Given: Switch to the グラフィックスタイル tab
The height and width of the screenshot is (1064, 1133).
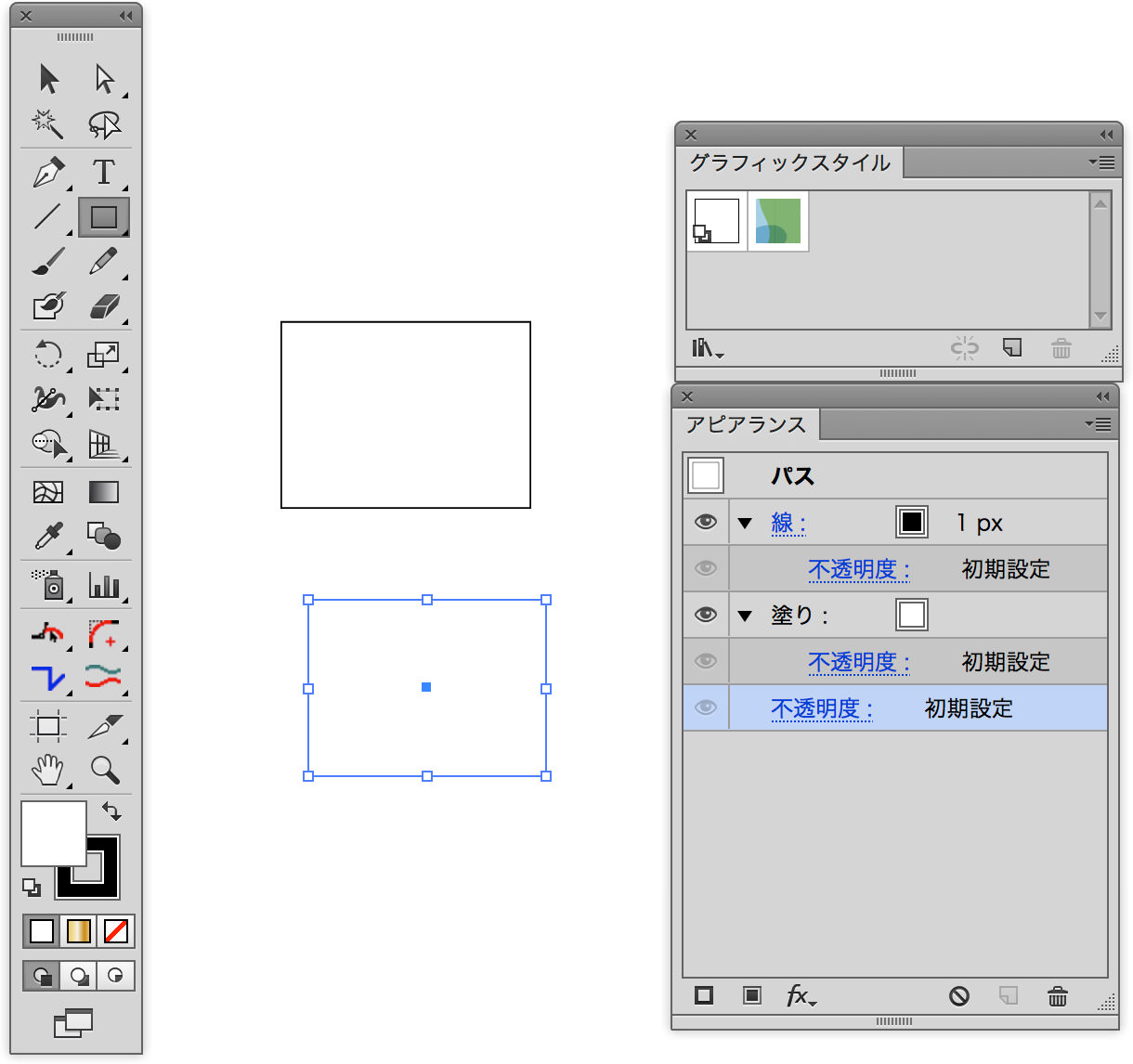Looking at the screenshot, I should [789, 162].
